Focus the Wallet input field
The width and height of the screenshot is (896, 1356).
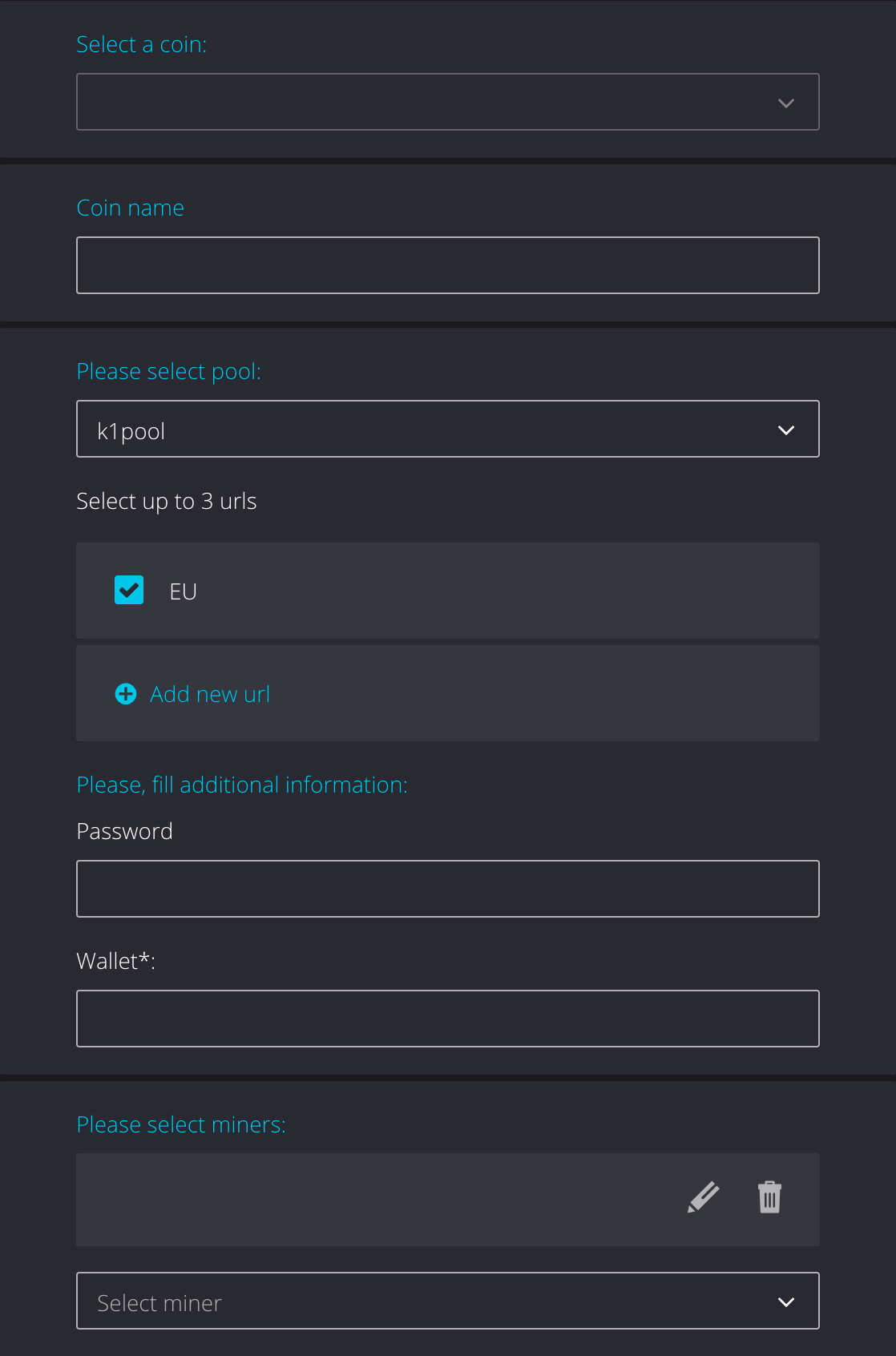click(x=447, y=1019)
